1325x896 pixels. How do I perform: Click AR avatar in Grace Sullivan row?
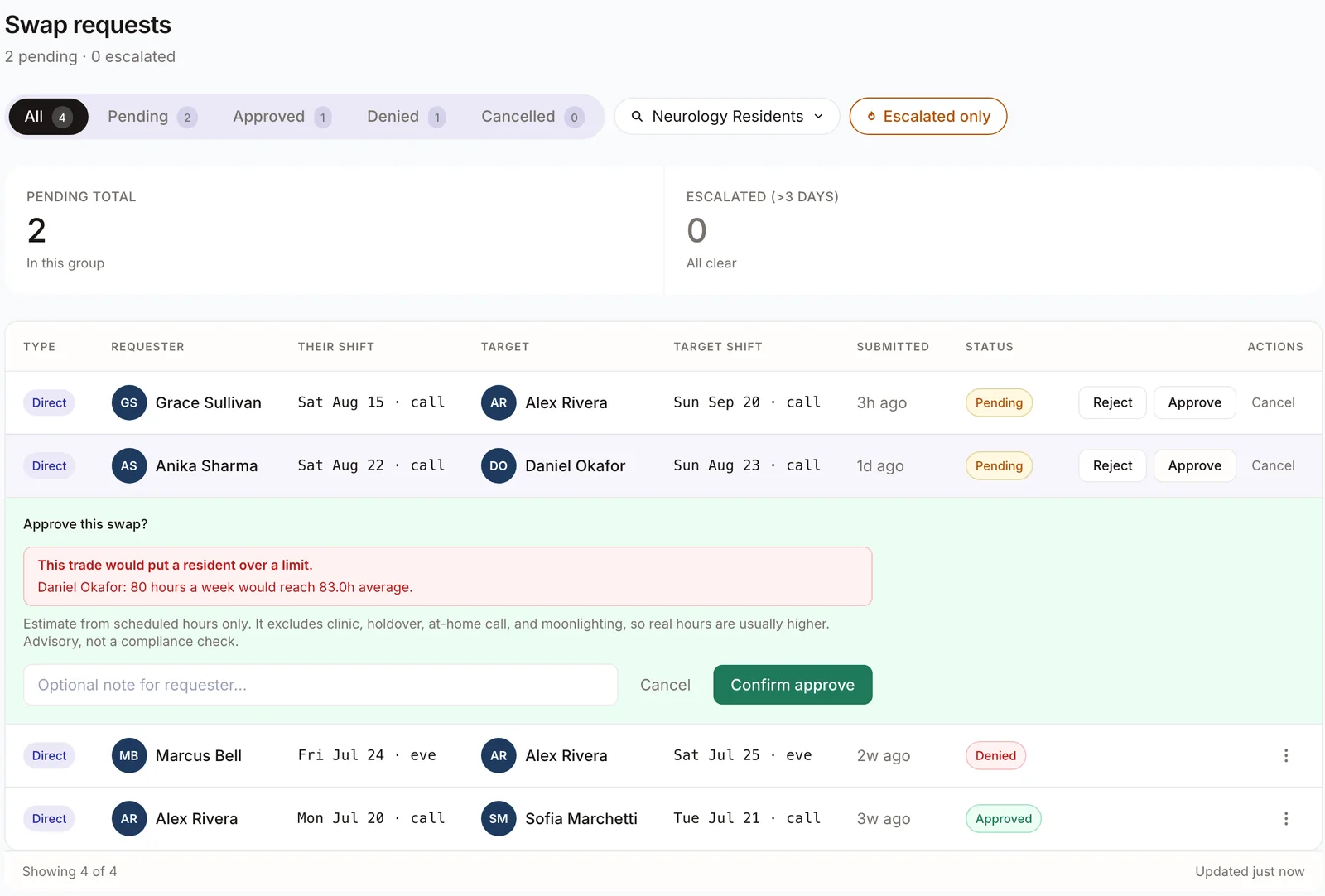[x=499, y=402]
